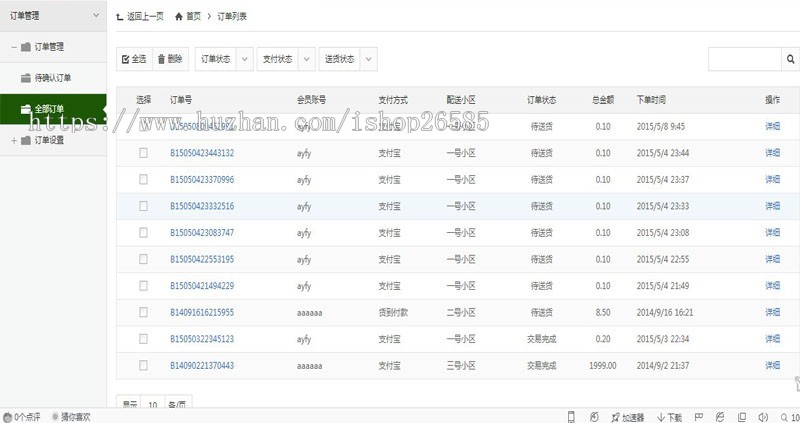Expand the 订单设置 tree node

tap(13, 140)
